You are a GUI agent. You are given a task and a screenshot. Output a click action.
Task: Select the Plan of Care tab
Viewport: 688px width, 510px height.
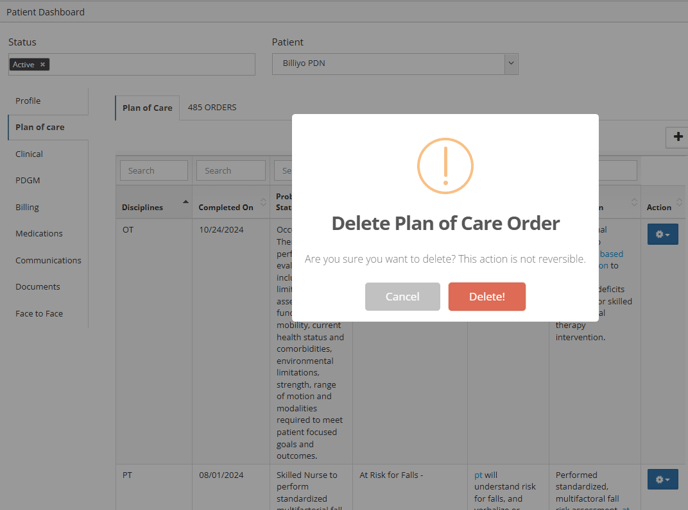point(147,108)
